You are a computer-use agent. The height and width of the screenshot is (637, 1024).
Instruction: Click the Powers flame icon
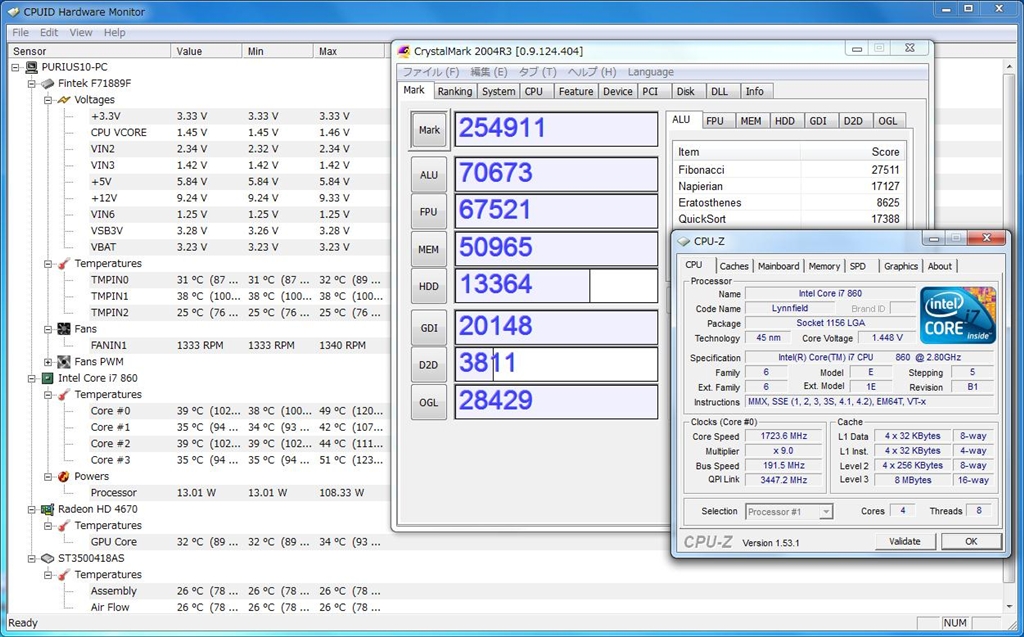tap(63, 477)
